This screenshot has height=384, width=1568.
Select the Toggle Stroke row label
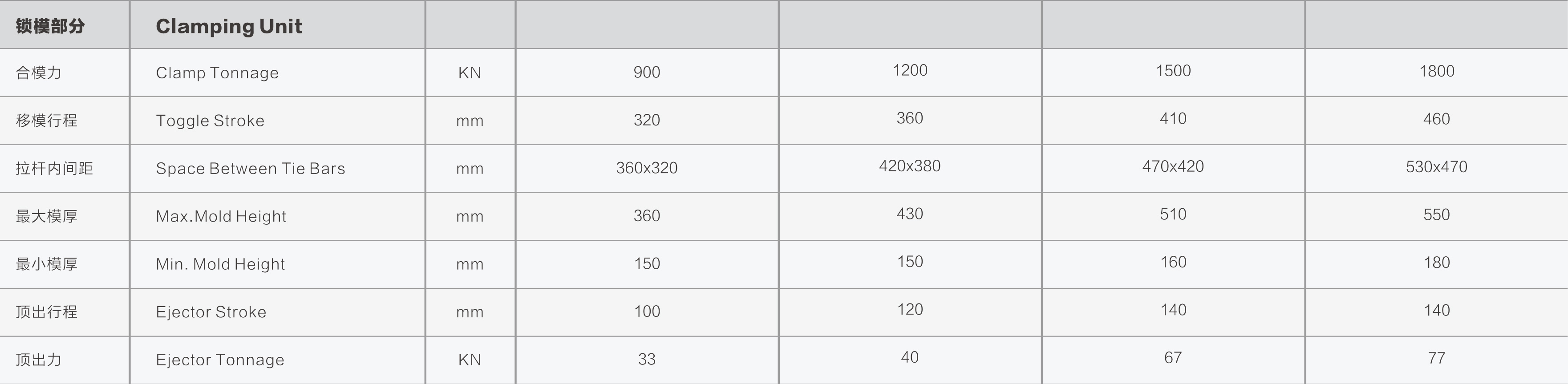210,121
